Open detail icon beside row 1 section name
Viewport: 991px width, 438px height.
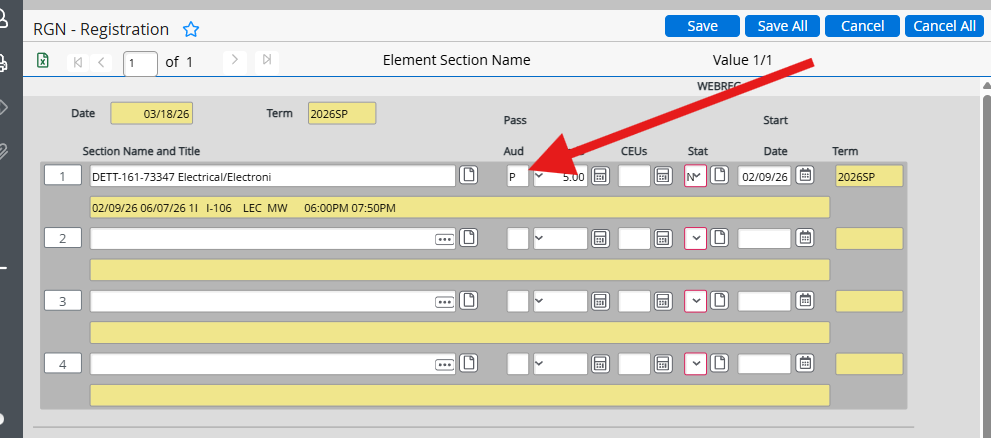click(469, 176)
